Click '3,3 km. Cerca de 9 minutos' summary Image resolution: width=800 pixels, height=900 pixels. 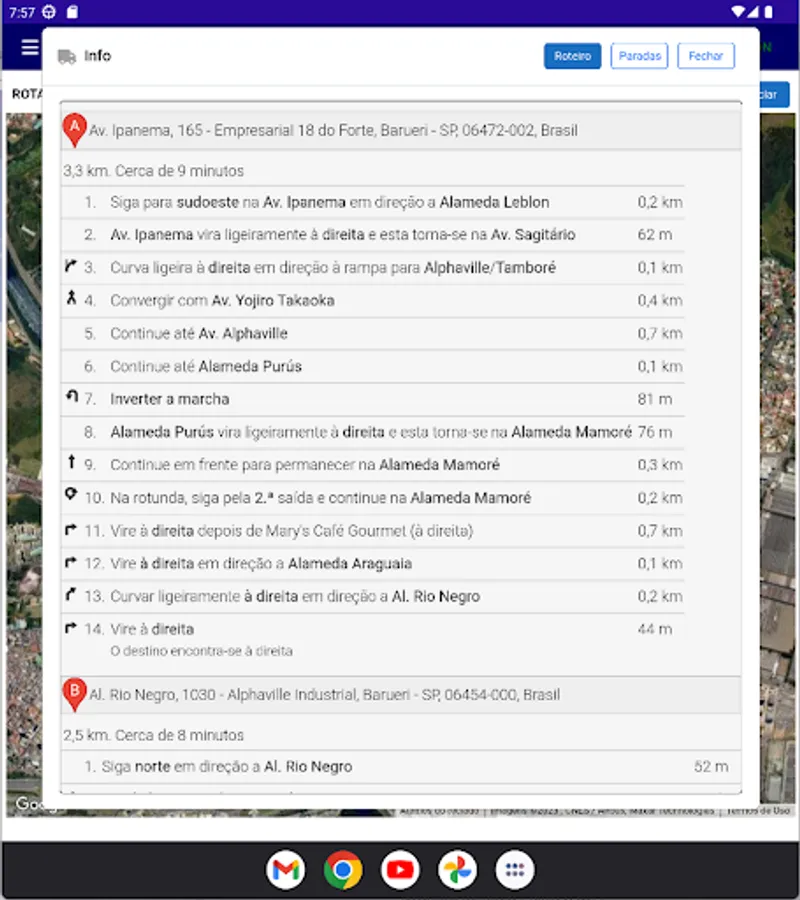point(154,171)
